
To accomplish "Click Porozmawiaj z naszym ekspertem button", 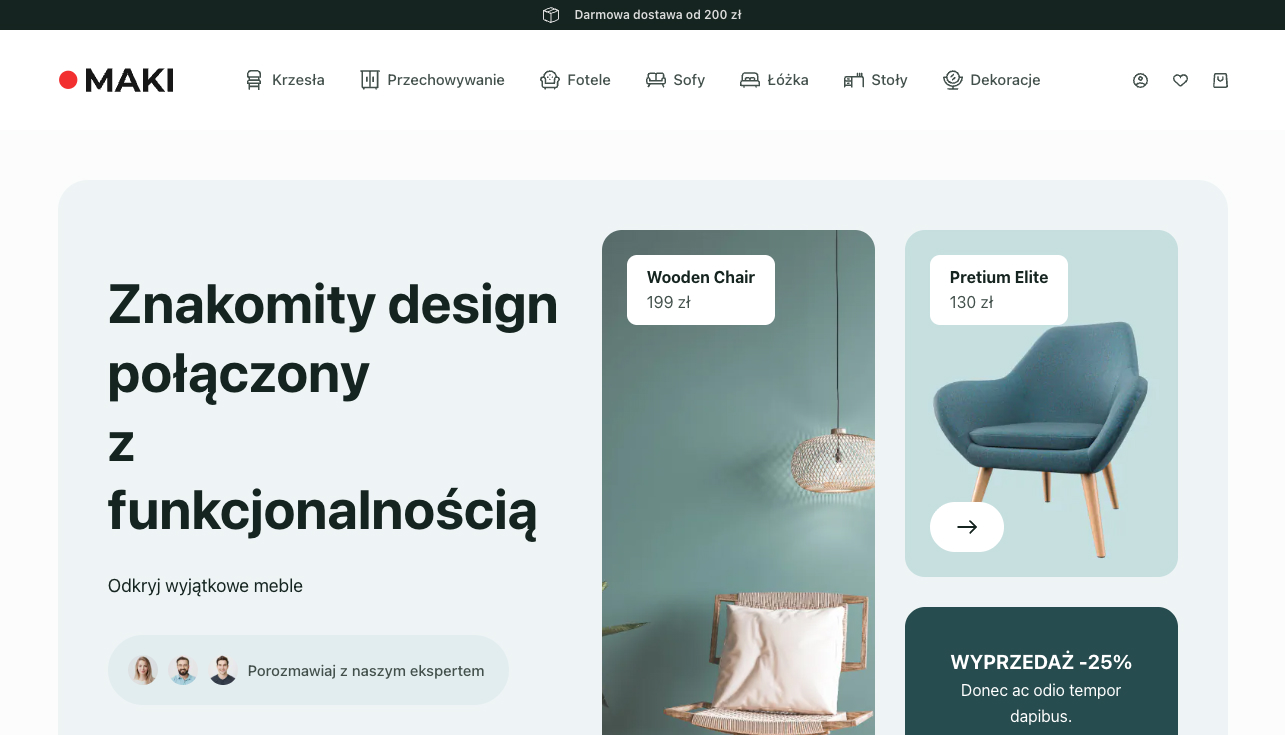I will click(308, 670).
